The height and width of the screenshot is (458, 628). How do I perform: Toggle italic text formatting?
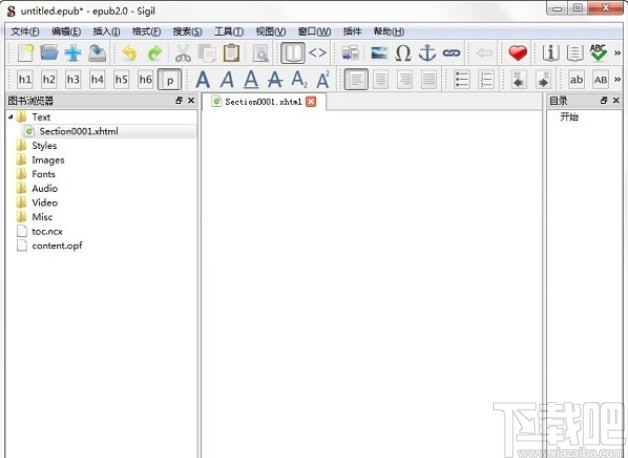(x=227, y=79)
